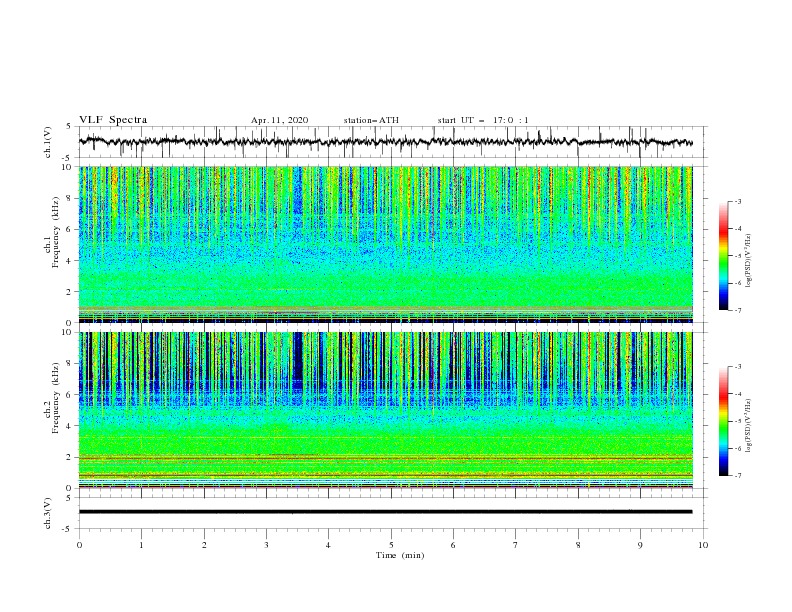Click the 'ch.1(V)' axis label

pos(48,142)
